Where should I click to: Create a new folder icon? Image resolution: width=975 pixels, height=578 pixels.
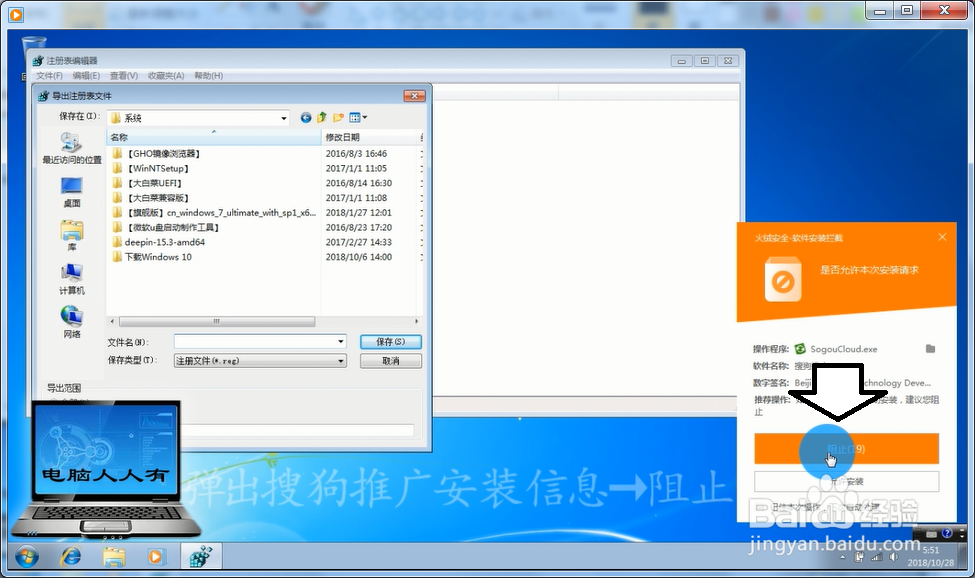(x=338, y=117)
